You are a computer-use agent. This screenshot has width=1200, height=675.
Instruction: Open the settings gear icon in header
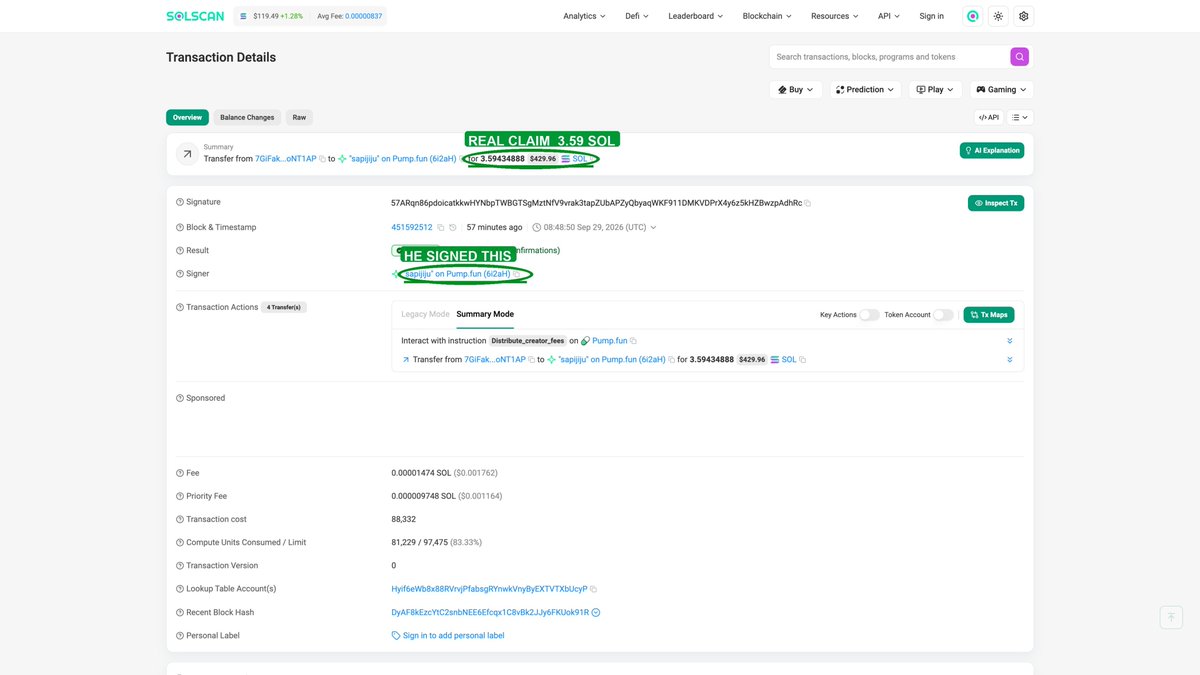[1023, 16]
